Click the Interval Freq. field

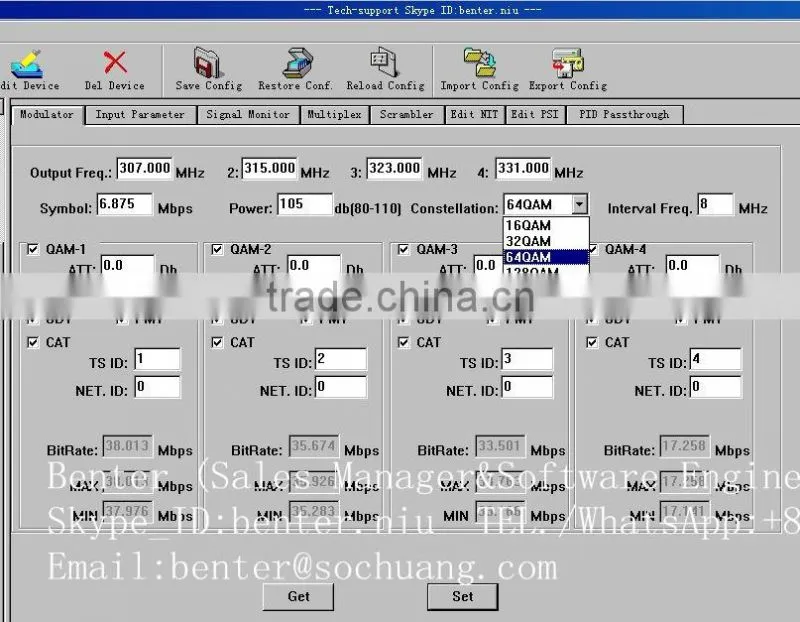coord(715,204)
